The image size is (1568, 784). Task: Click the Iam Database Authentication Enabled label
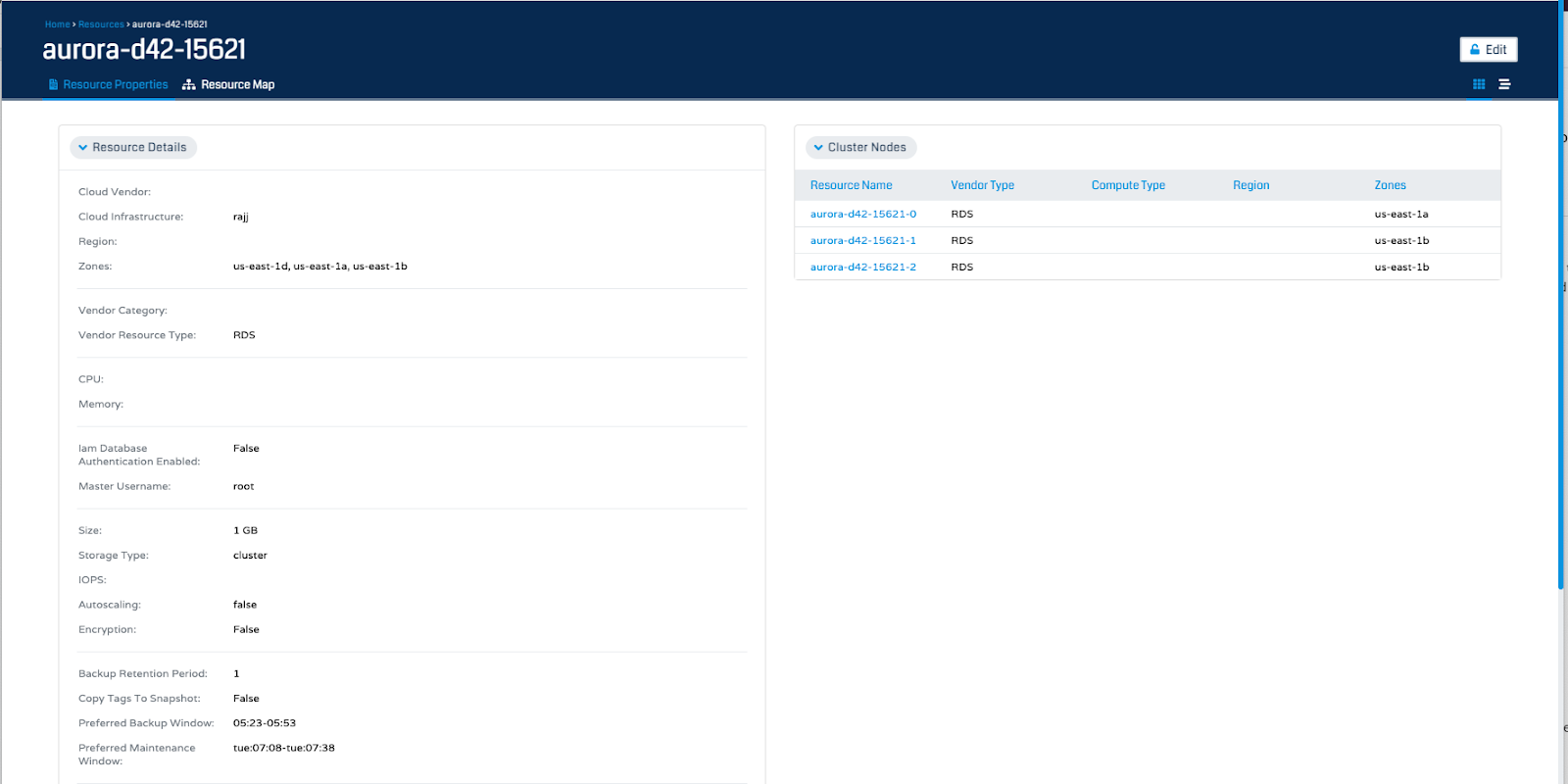139,455
